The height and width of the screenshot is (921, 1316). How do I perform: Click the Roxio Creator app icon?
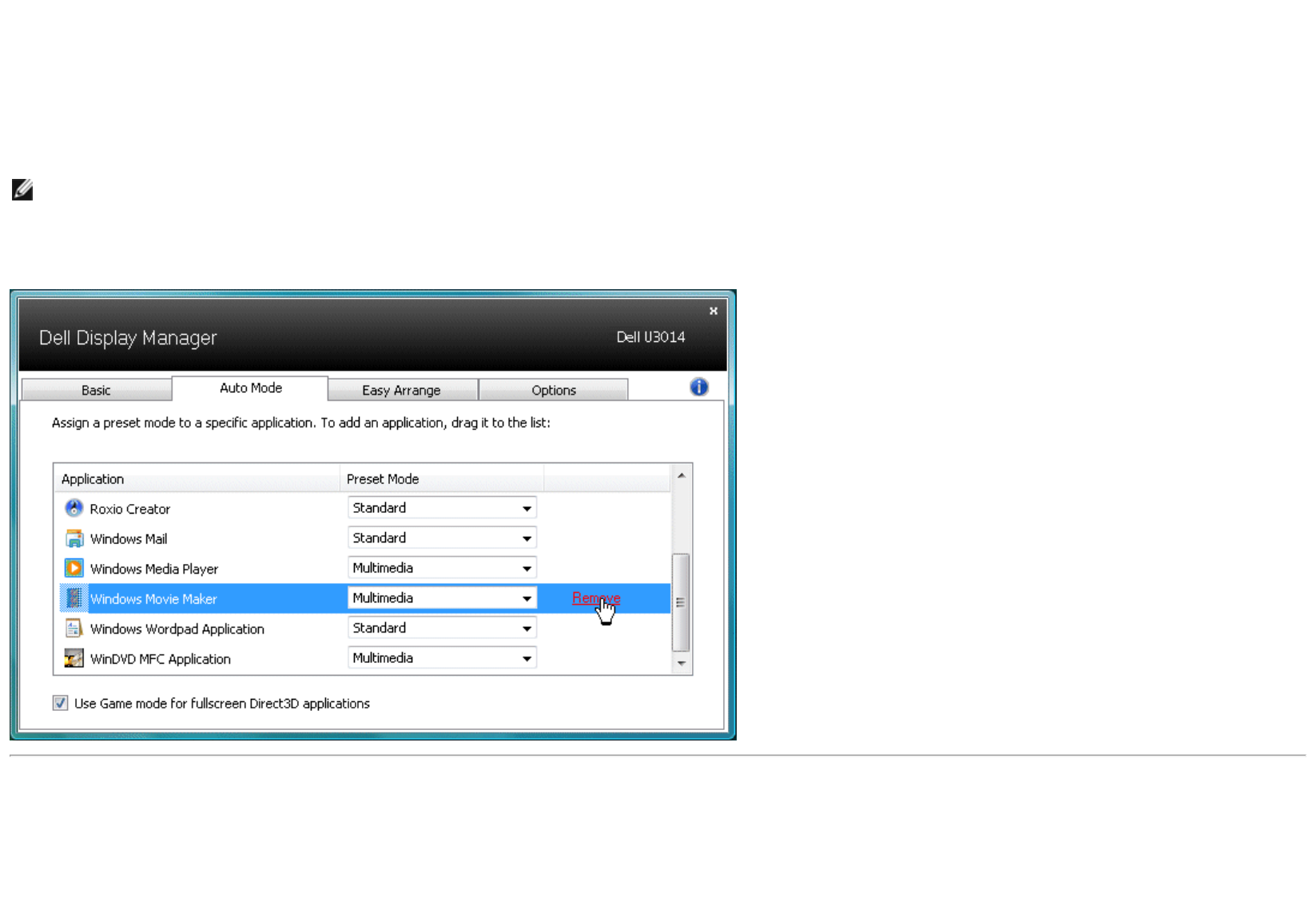(x=74, y=508)
